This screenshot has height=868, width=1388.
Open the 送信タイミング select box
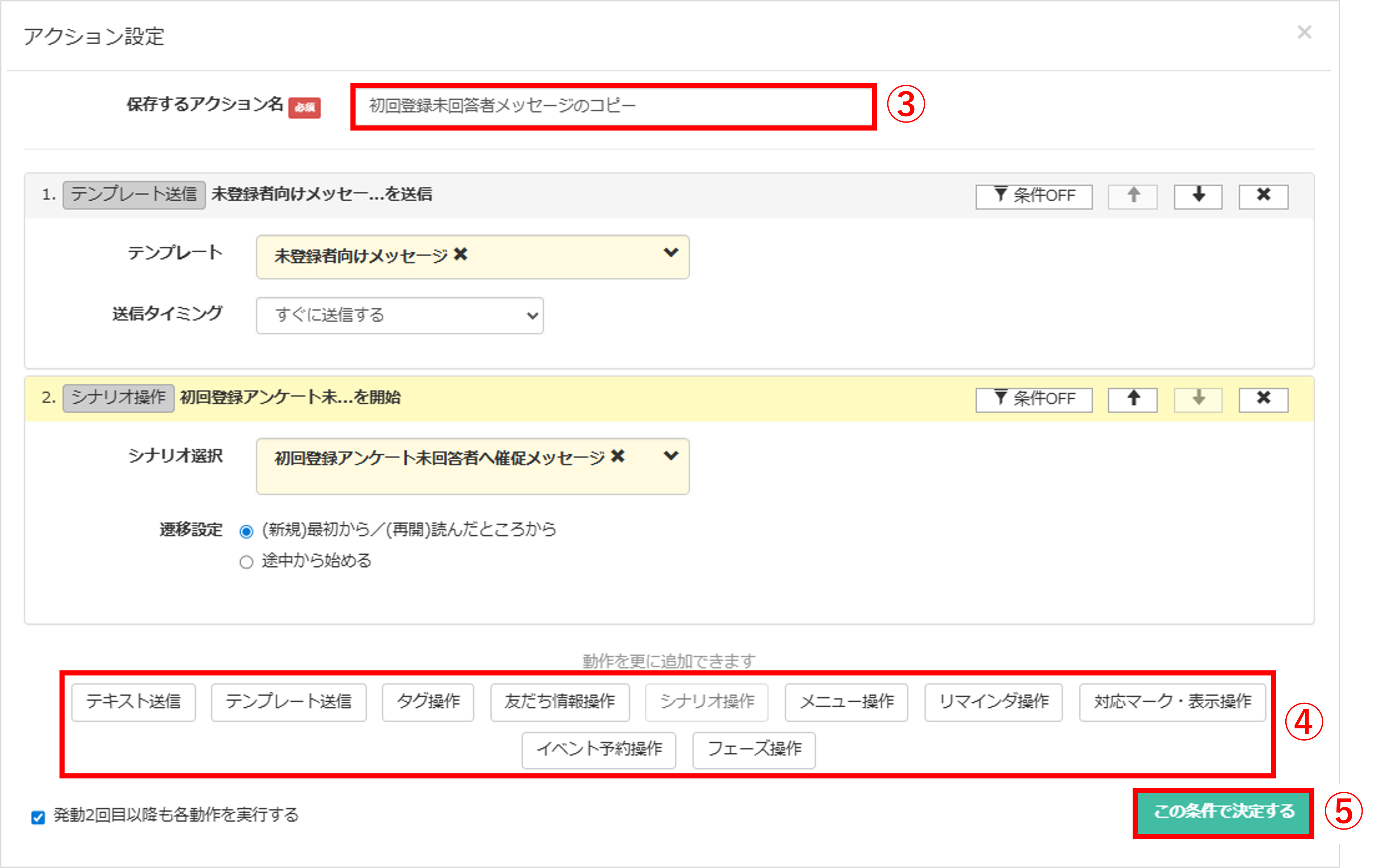[x=399, y=315]
